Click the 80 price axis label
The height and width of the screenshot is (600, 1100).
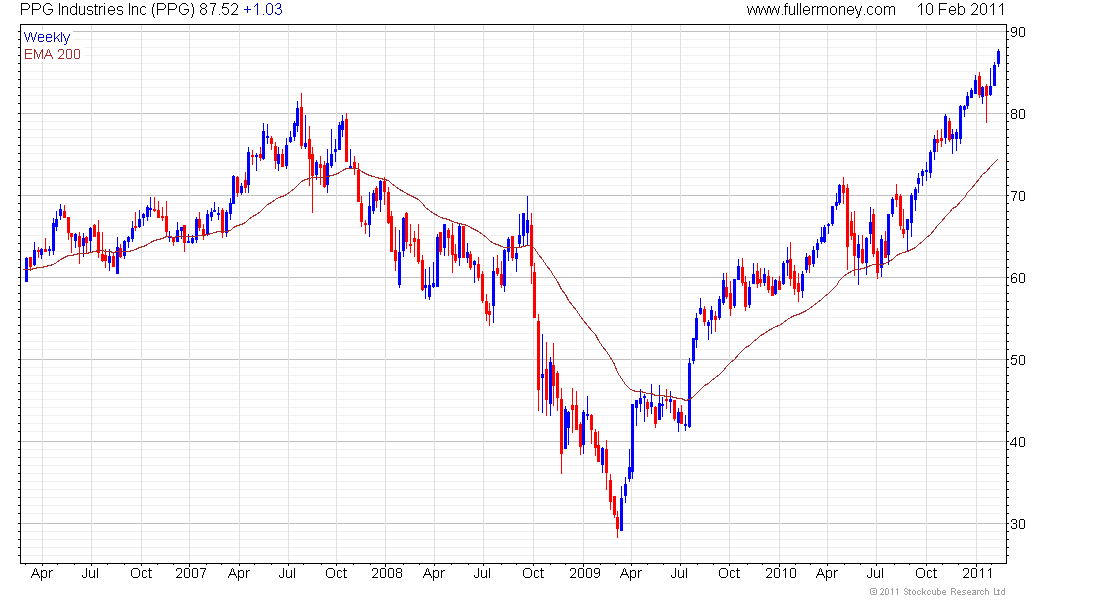tap(1017, 114)
